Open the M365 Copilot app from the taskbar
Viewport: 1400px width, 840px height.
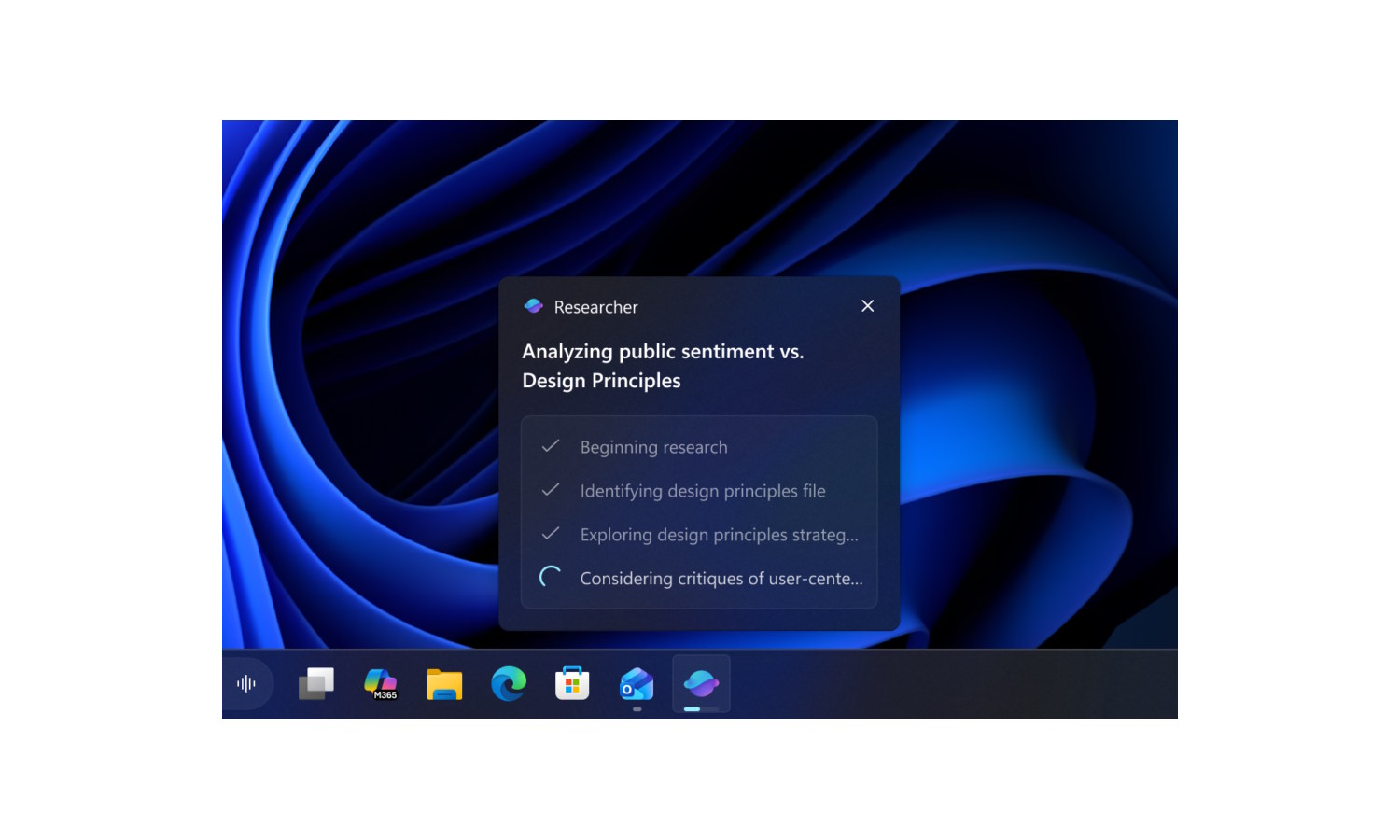tap(381, 684)
